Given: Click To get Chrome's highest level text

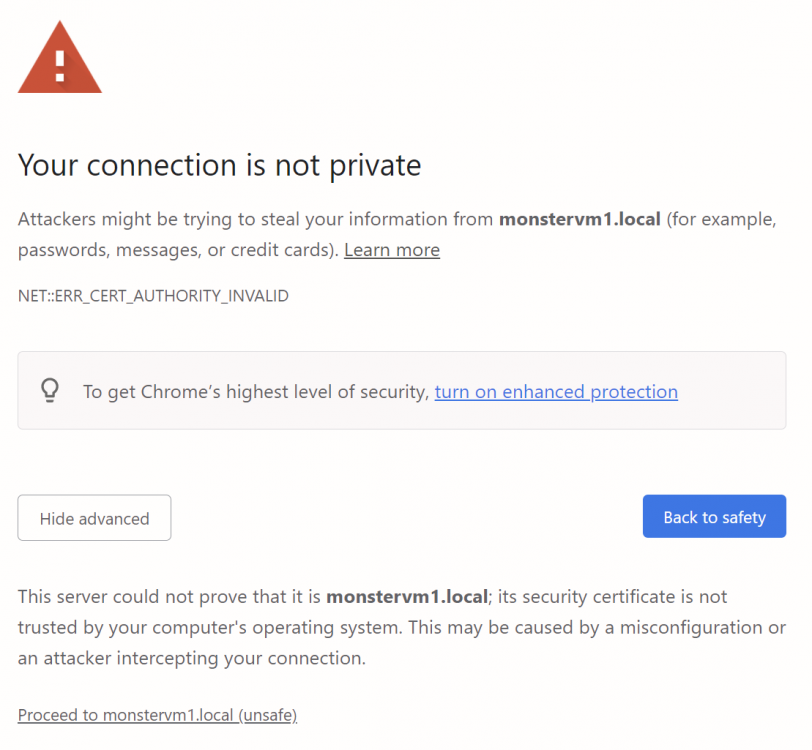Looking at the screenshot, I should coord(256,392).
